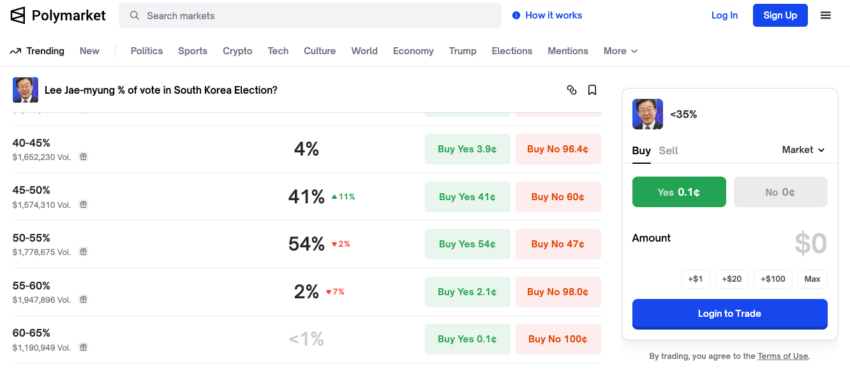Click the $1,947,896 Vol. text
The height and width of the screenshot is (371, 850).
pos(42,300)
